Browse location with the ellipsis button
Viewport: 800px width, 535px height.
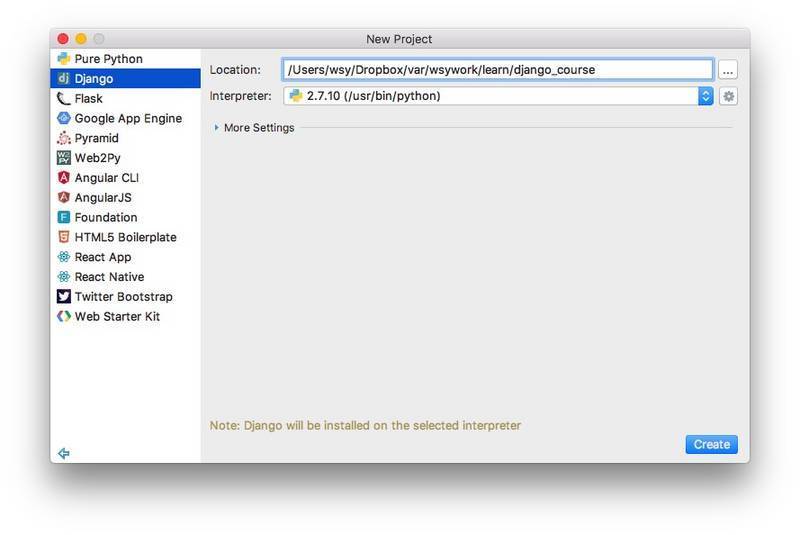point(728,70)
